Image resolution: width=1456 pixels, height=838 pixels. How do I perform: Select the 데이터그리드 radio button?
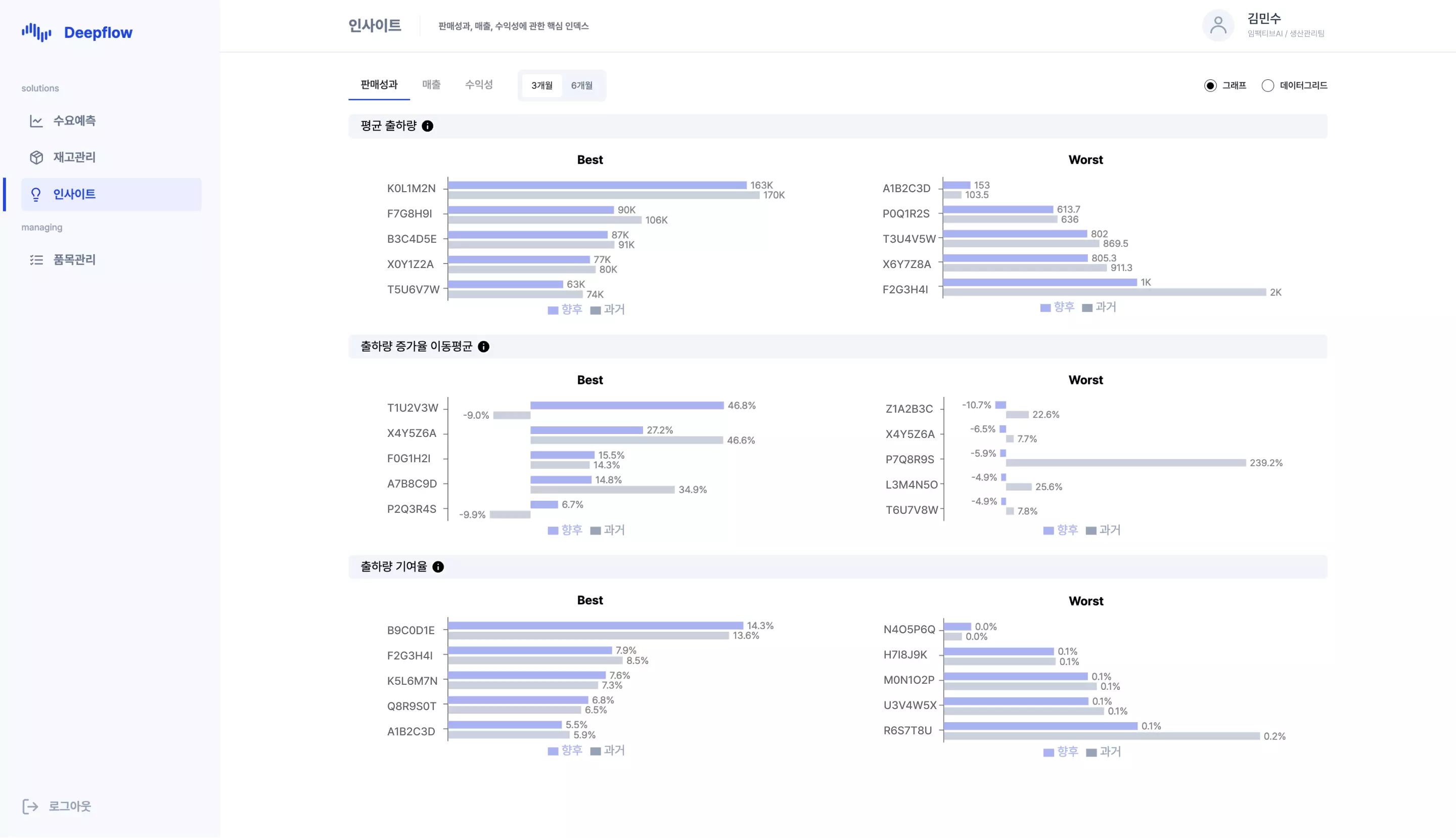coord(1267,86)
